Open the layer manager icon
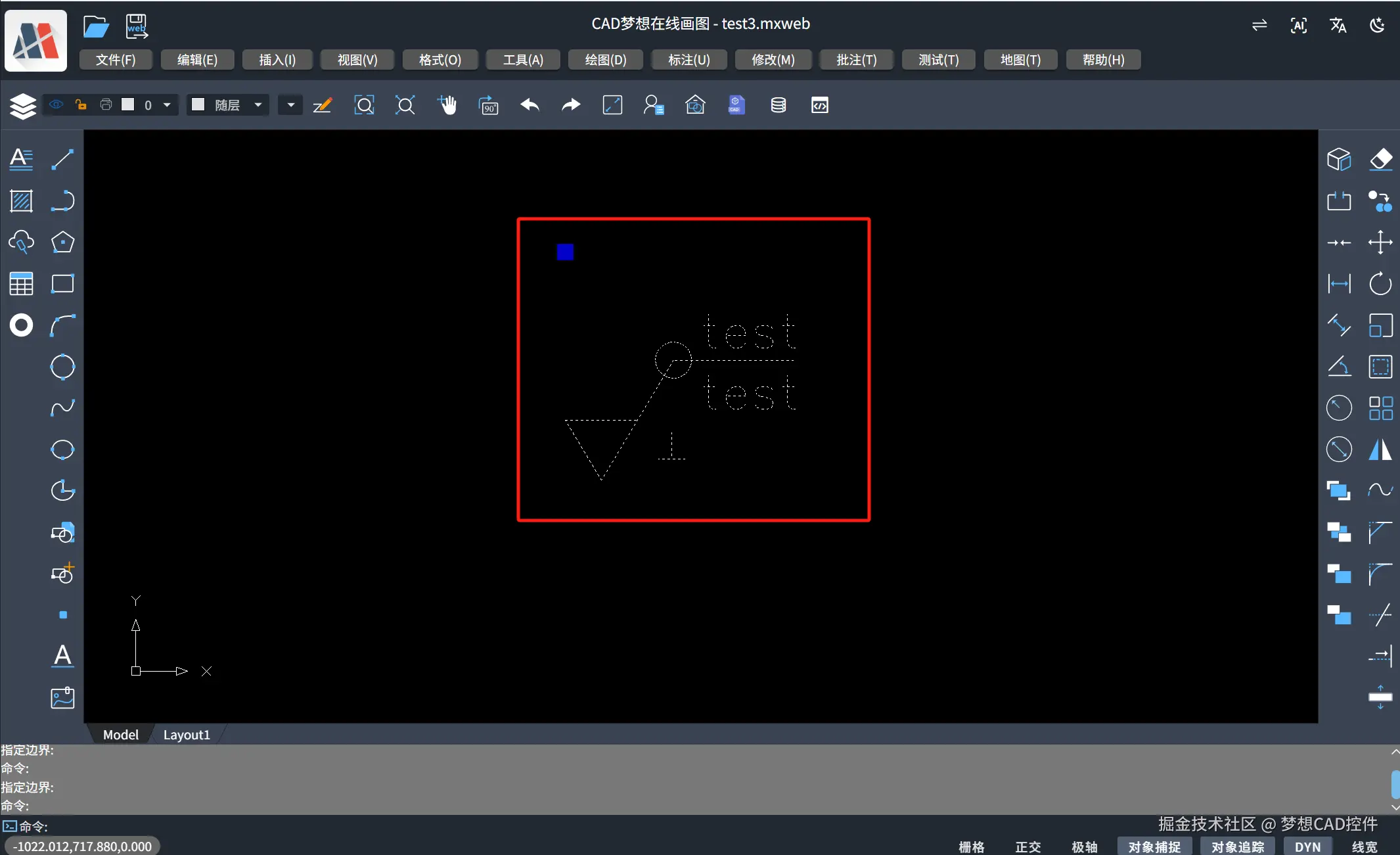1400x855 pixels. 23,105
